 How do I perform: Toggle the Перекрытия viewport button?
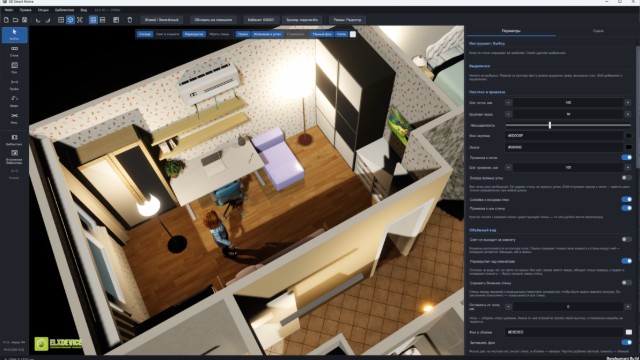194,34
